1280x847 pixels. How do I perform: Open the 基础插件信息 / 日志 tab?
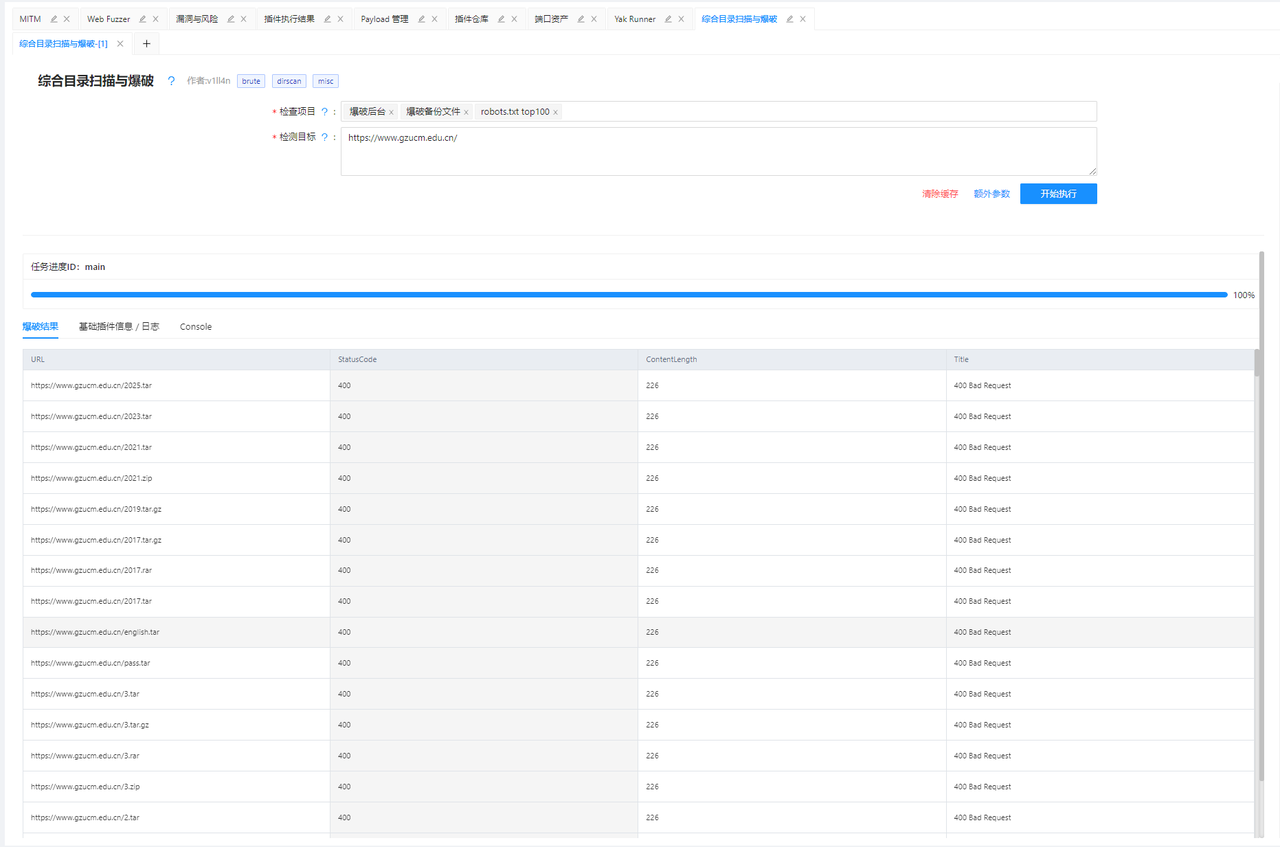point(119,327)
